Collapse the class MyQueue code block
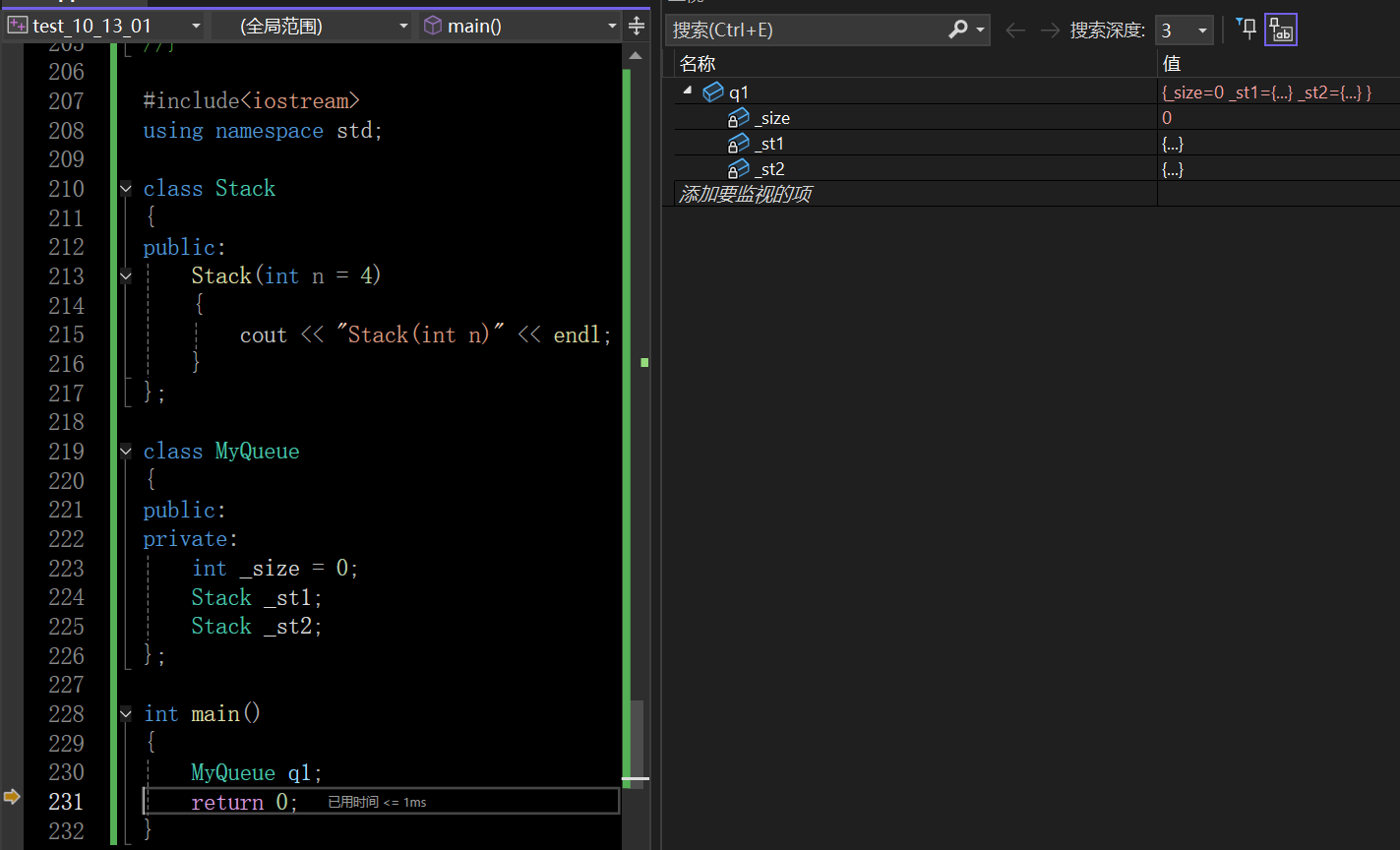Screen dimensions: 1400x850 [x=125, y=452]
